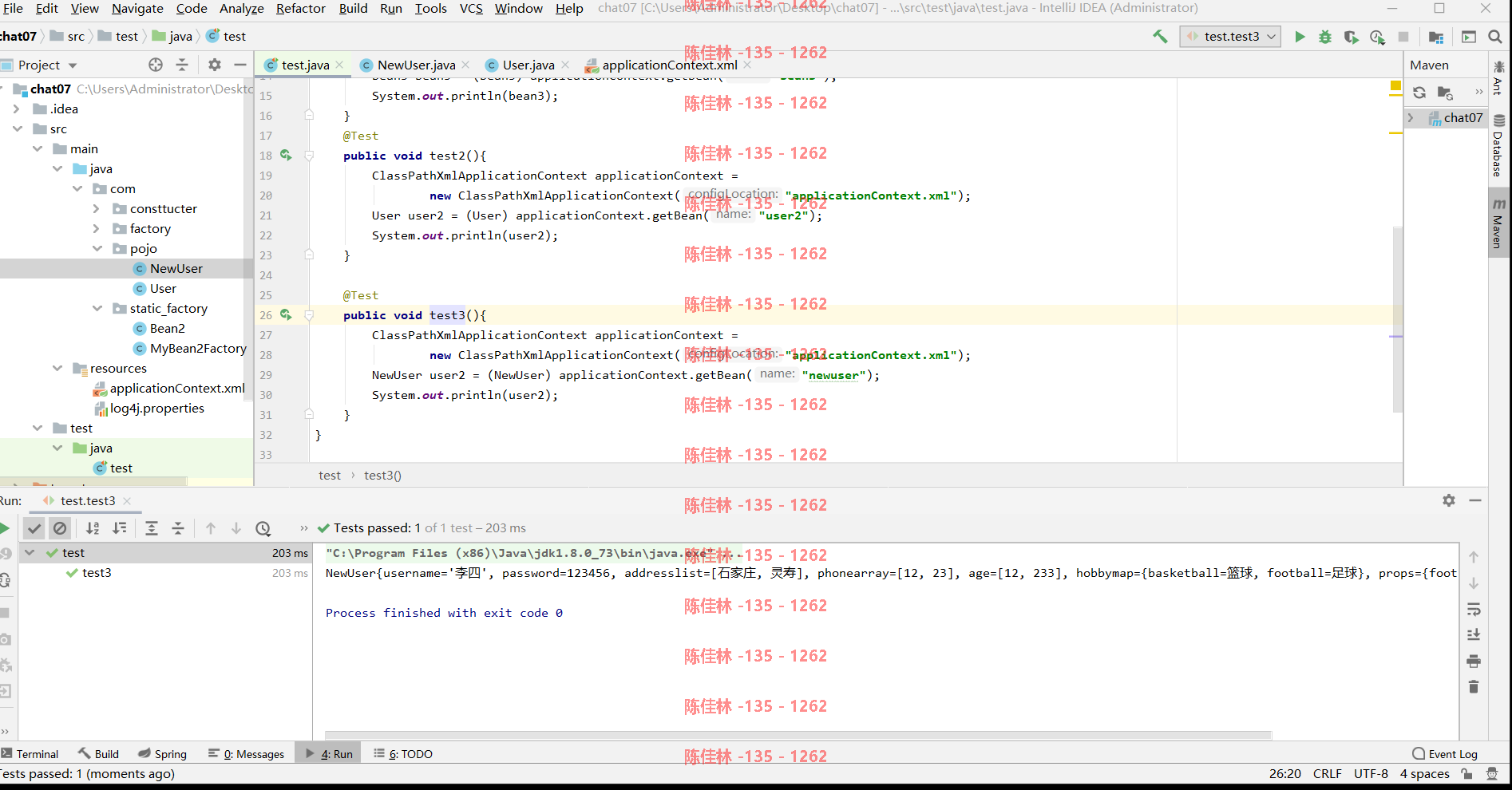The image size is (1512, 790).
Task: Expand all test results icon
Action: pyautogui.click(x=152, y=528)
